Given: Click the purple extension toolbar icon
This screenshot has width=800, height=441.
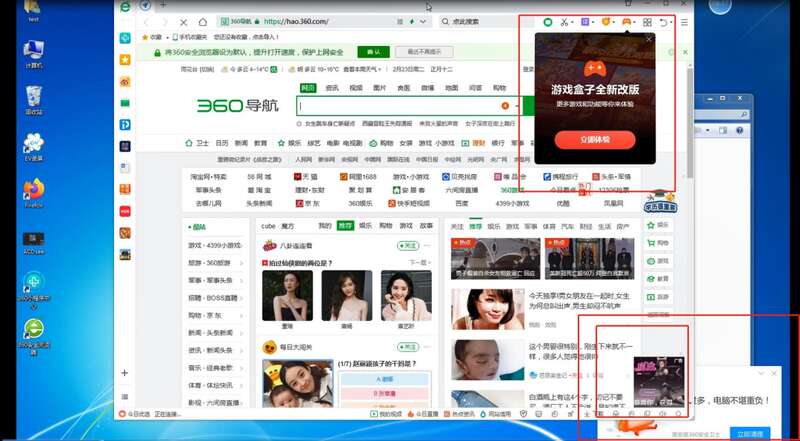Looking at the screenshot, I should coord(585,22).
